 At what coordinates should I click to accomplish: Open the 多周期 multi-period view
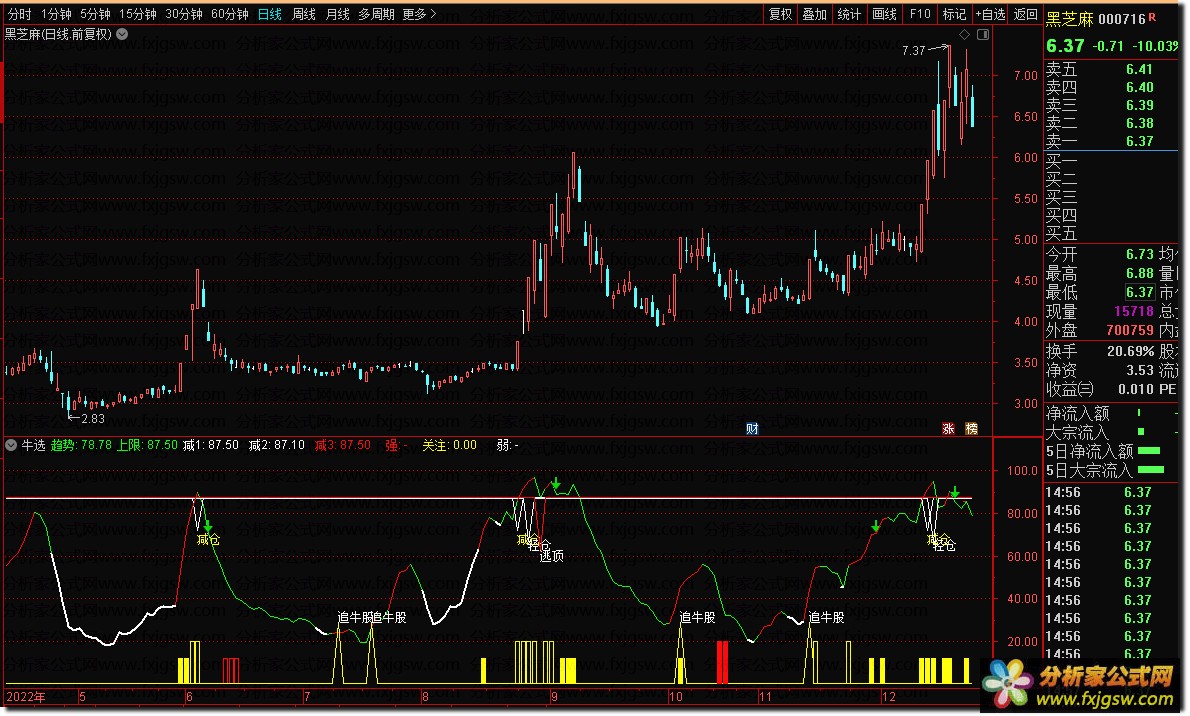(x=376, y=14)
